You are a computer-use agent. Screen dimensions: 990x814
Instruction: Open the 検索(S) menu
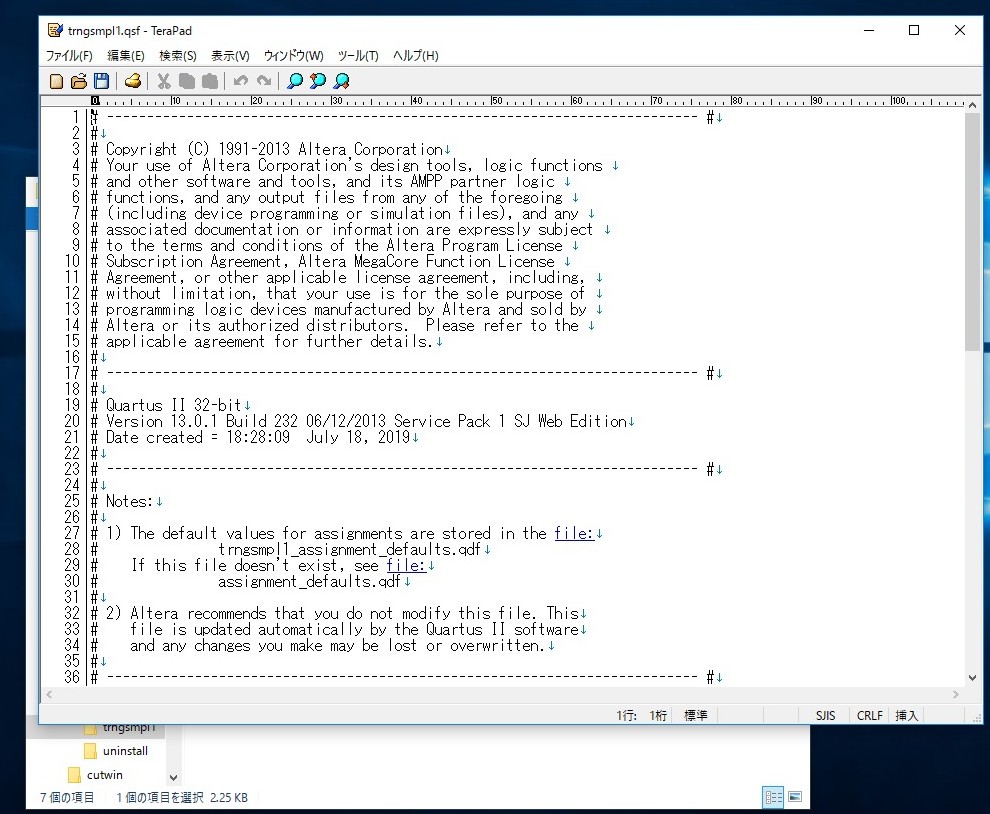tap(177, 56)
